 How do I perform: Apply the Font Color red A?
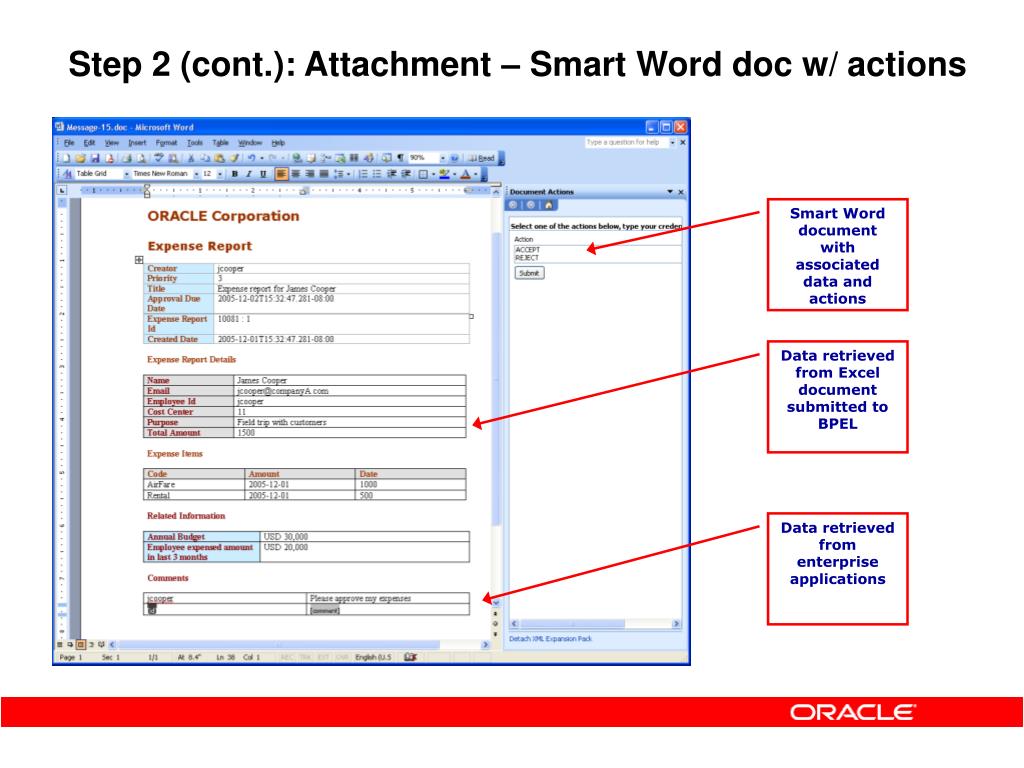click(465, 174)
